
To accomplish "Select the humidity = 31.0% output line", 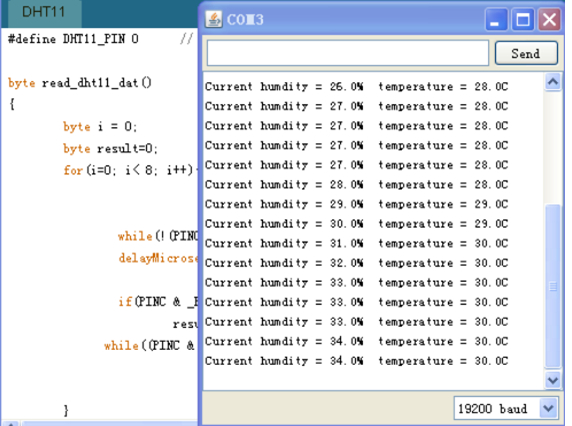I will [356, 244].
